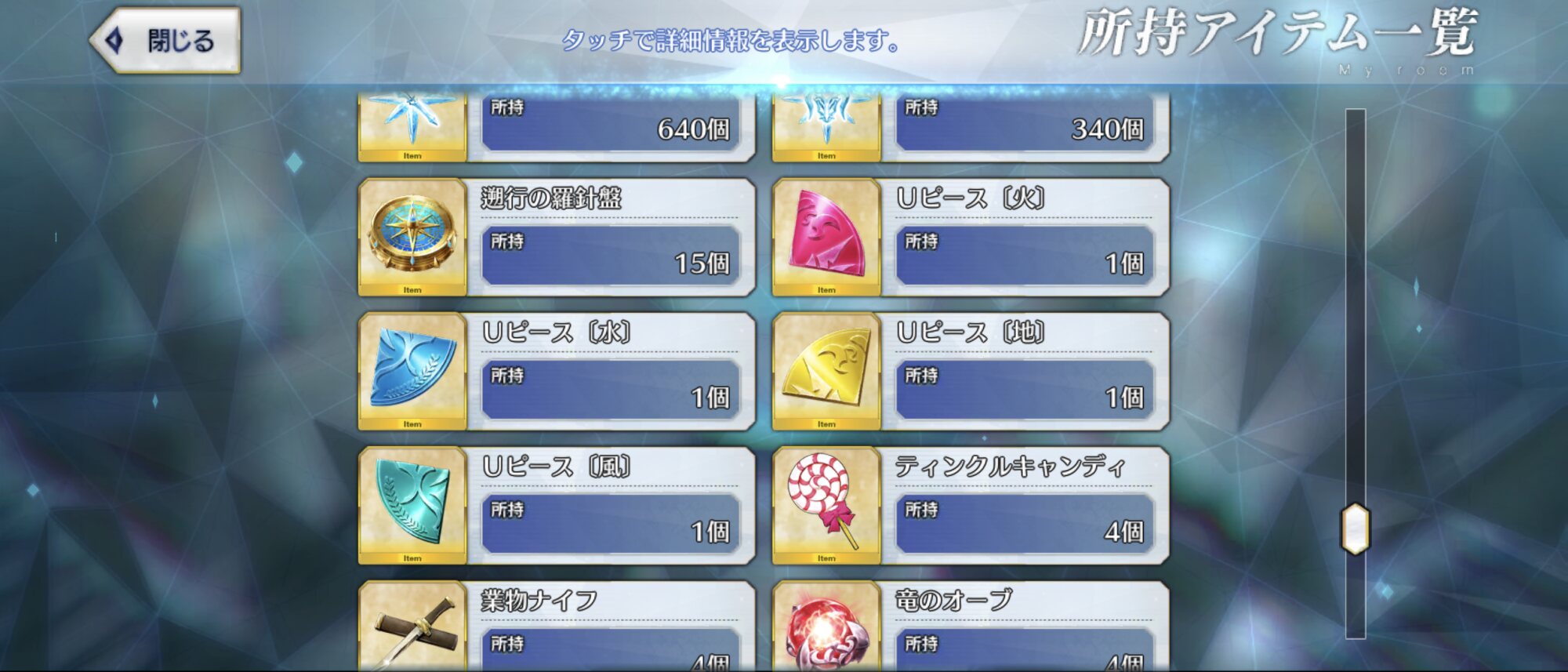The width and height of the screenshot is (1568, 672).
Task: Select the red 竜のオーブ orb icon
Action: point(826,627)
